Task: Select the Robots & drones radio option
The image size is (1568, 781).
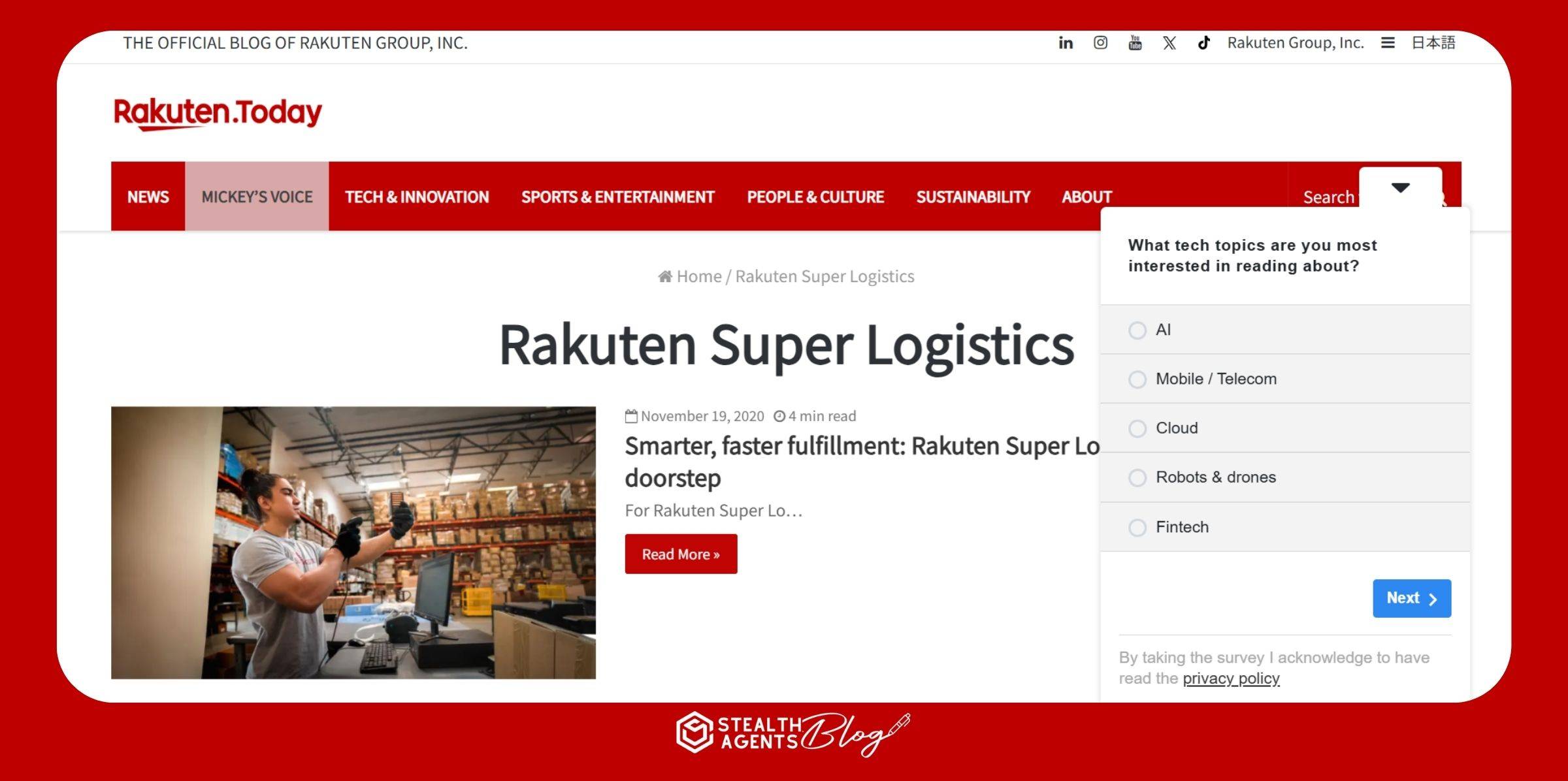Action: [1137, 478]
